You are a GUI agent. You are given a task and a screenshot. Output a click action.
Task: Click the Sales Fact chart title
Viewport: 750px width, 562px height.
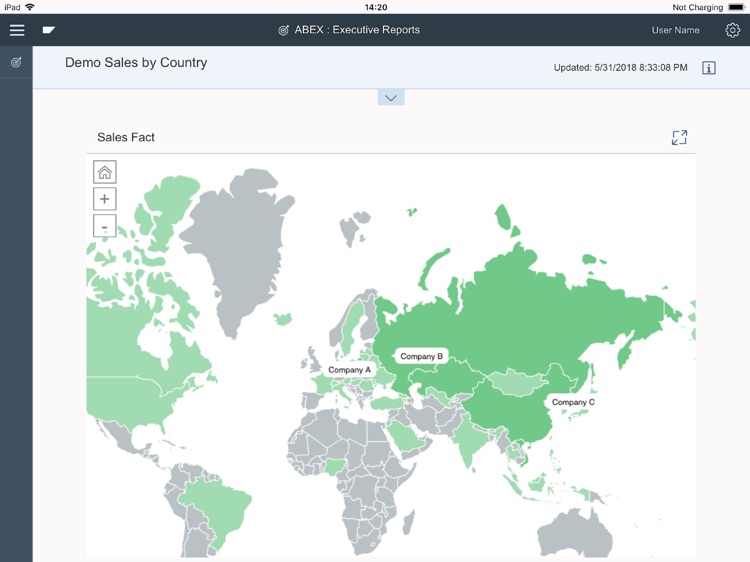pos(126,137)
